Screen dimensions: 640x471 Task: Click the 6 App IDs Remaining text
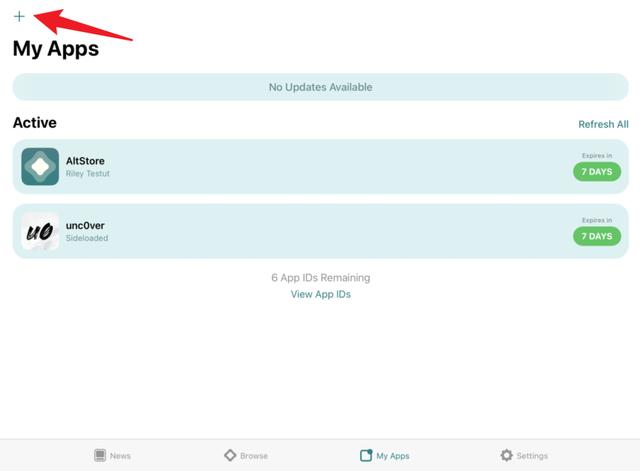321,278
